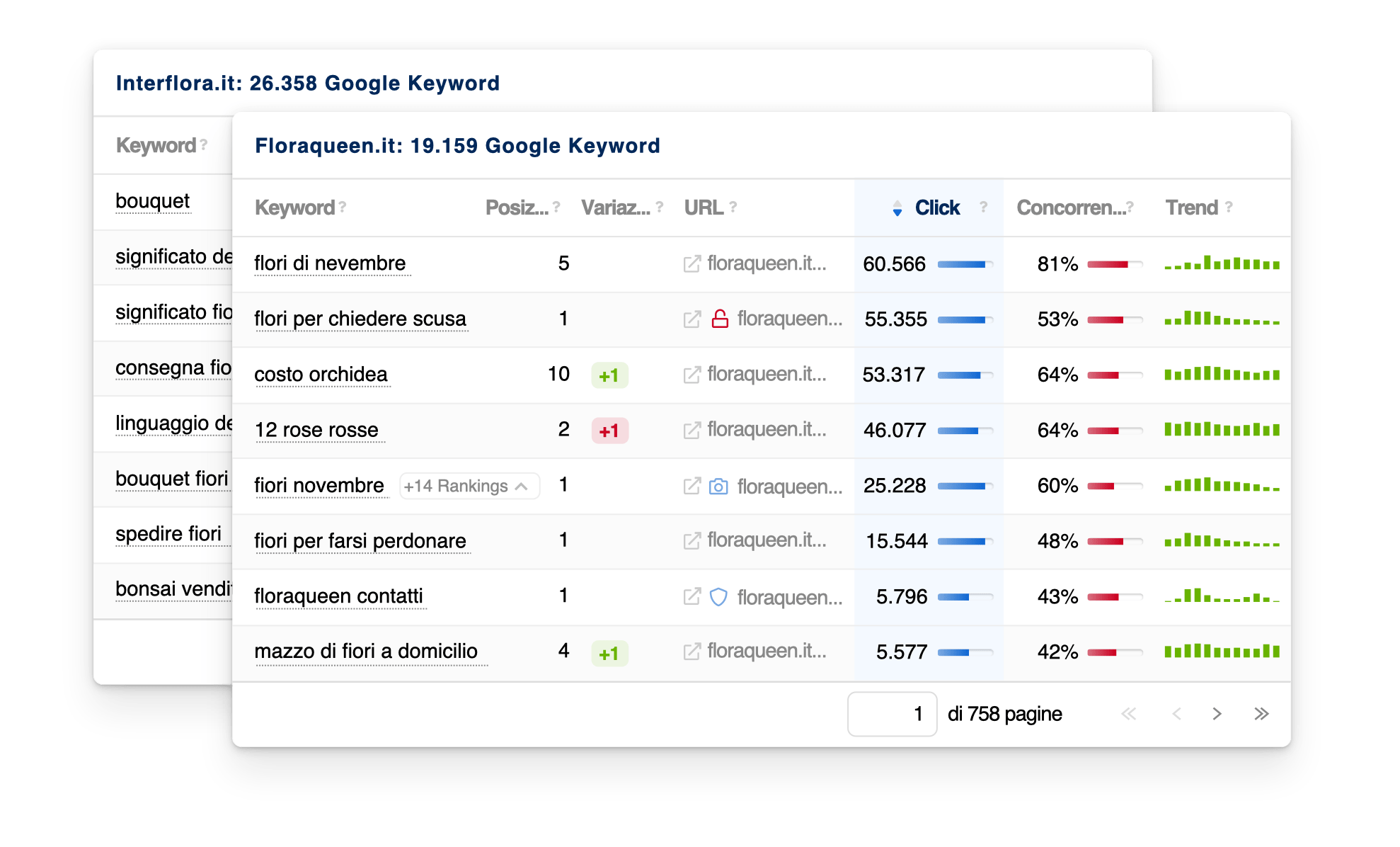This screenshot has height=847, width=1400.
Task: Select the Keyword column header in Floraqueen table
Action: coord(294,208)
